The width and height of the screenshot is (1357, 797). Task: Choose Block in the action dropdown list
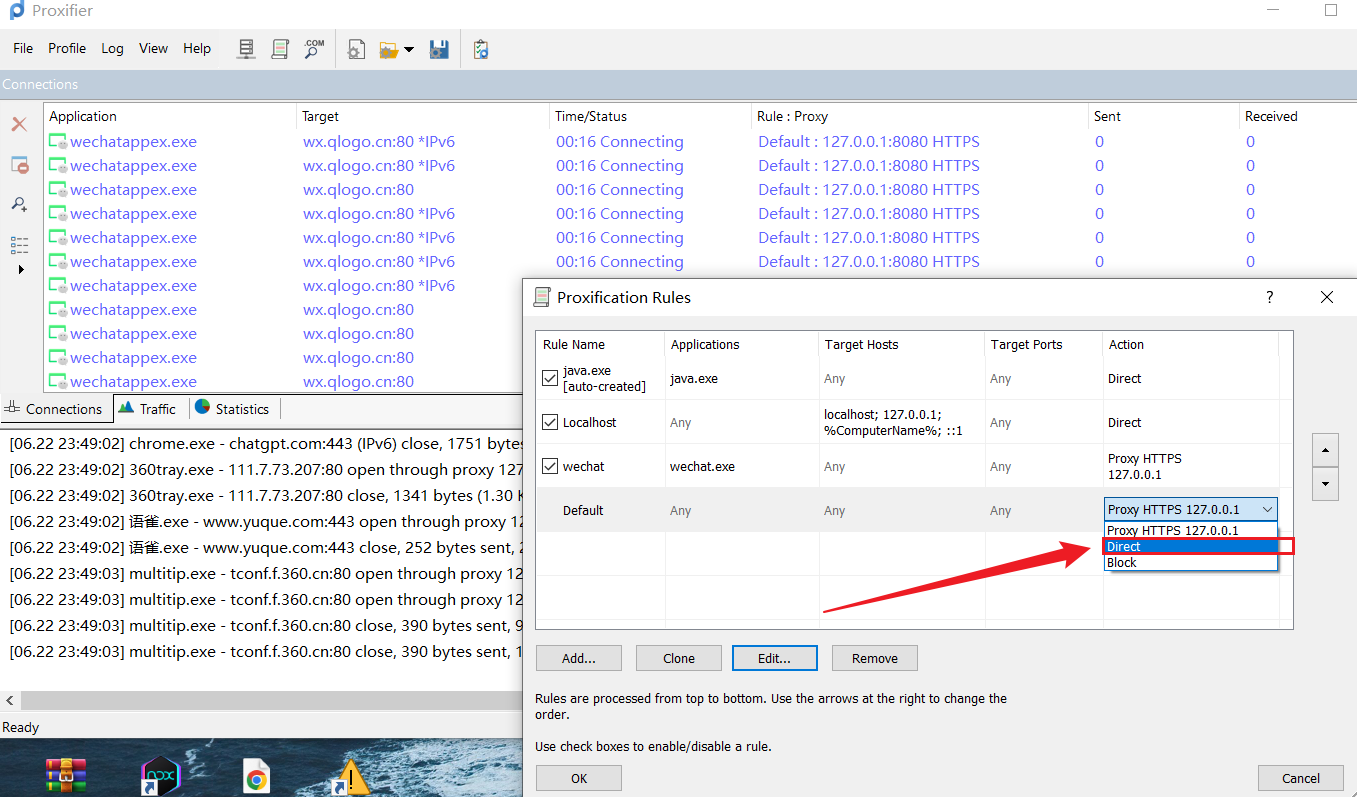click(x=1190, y=562)
